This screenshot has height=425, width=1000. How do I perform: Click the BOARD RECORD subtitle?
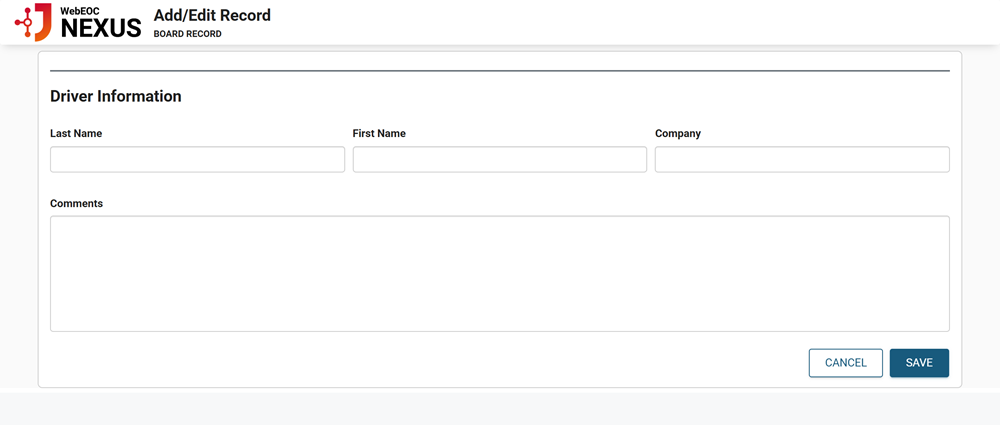point(187,34)
